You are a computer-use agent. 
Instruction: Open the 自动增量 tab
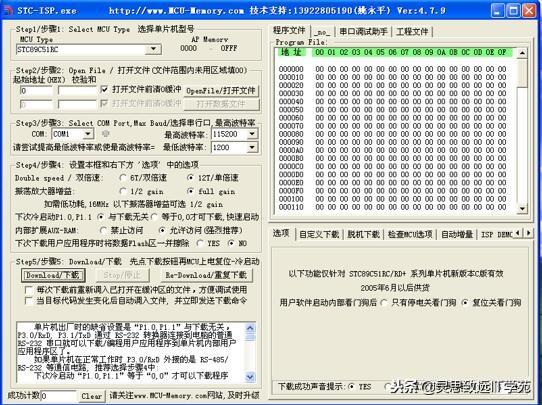coord(457,234)
